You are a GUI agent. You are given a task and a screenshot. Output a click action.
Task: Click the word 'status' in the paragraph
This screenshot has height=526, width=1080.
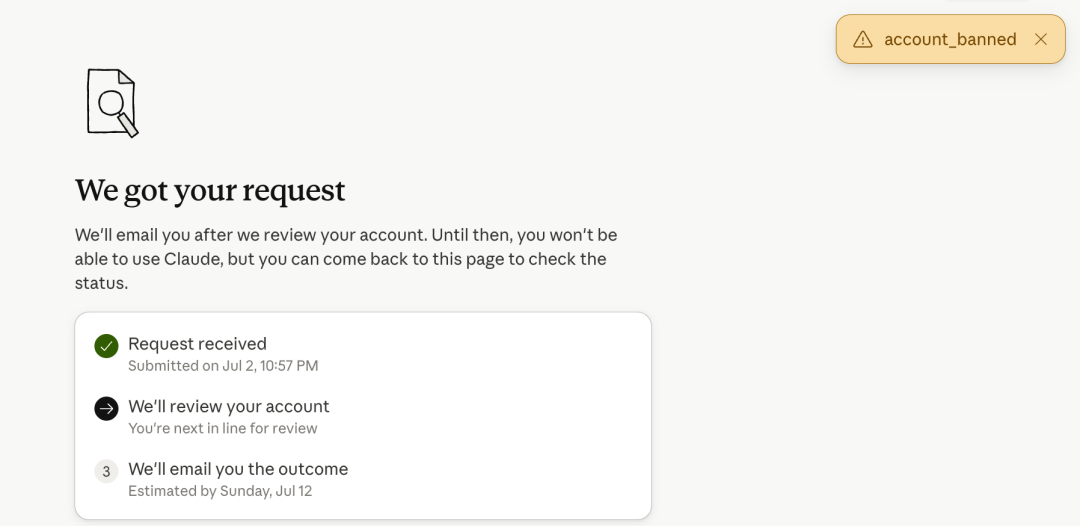(x=101, y=283)
